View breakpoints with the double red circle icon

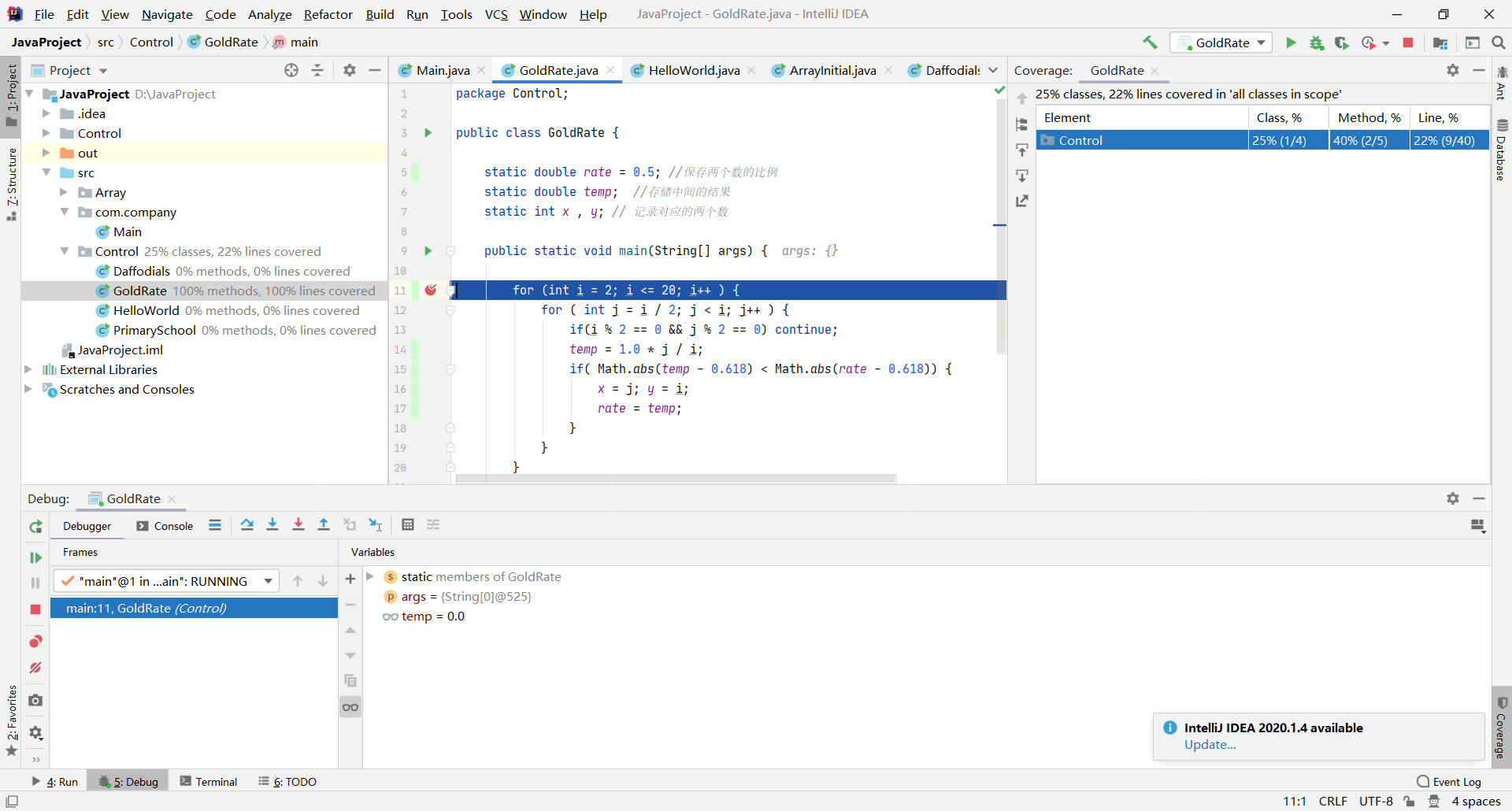[35, 642]
